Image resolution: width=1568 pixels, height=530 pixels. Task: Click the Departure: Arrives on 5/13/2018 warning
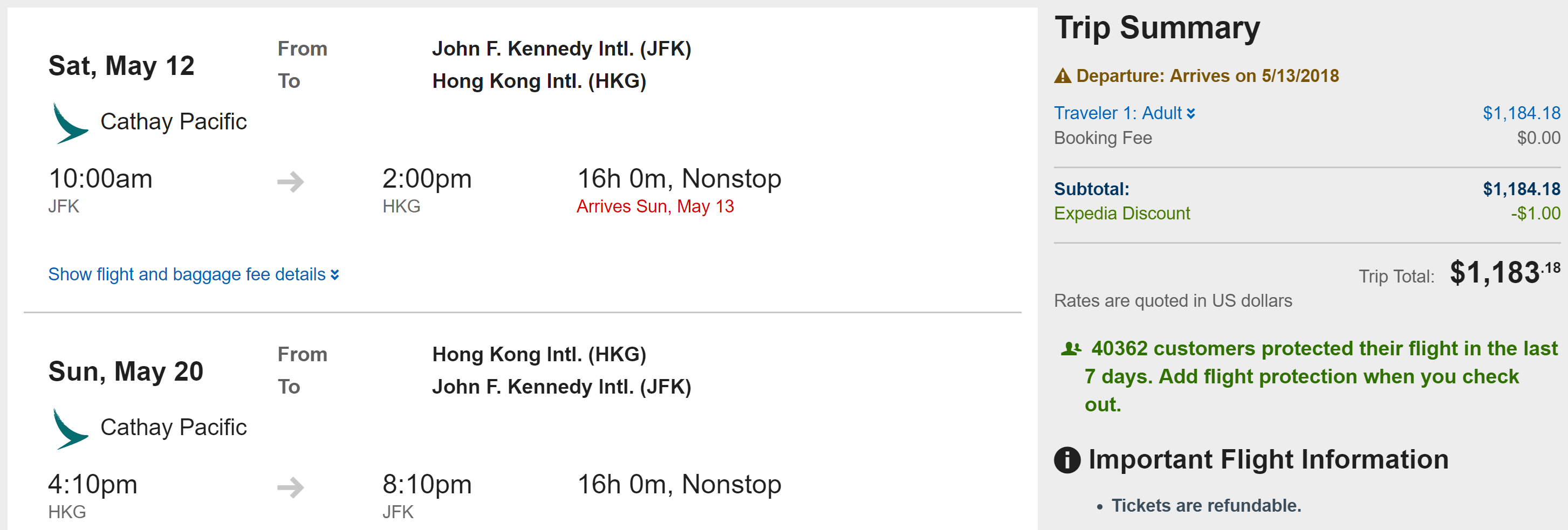(1207, 76)
